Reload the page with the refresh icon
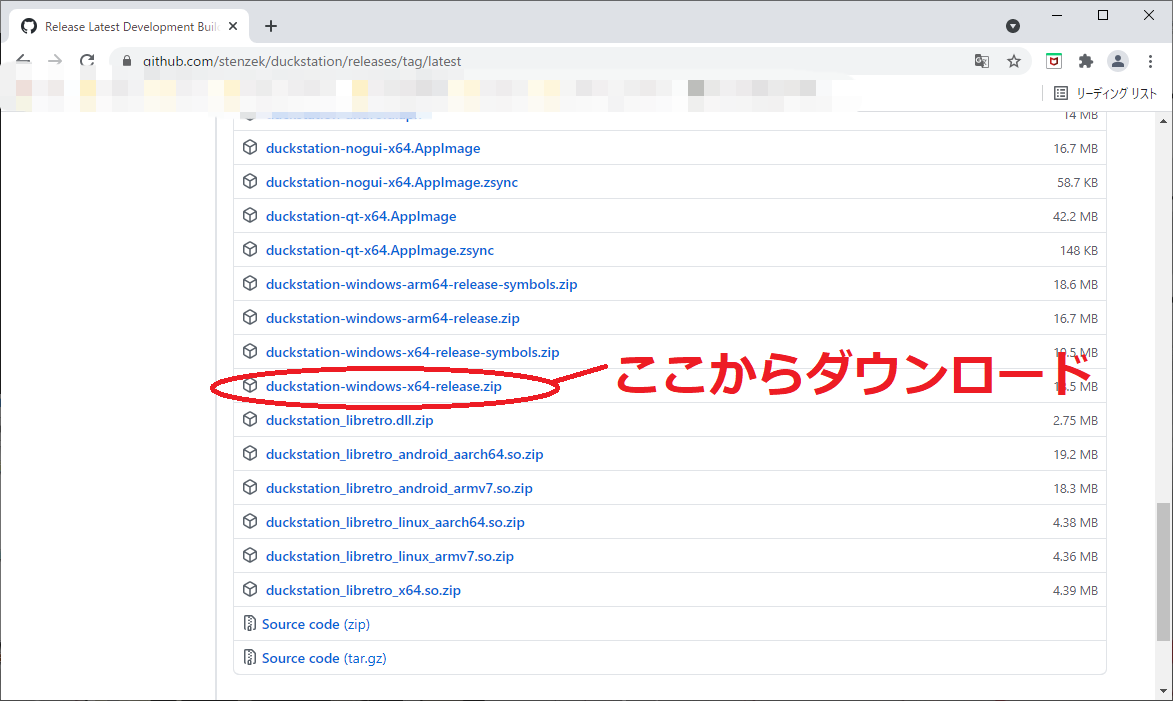The image size is (1173, 701). click(87, 60)
